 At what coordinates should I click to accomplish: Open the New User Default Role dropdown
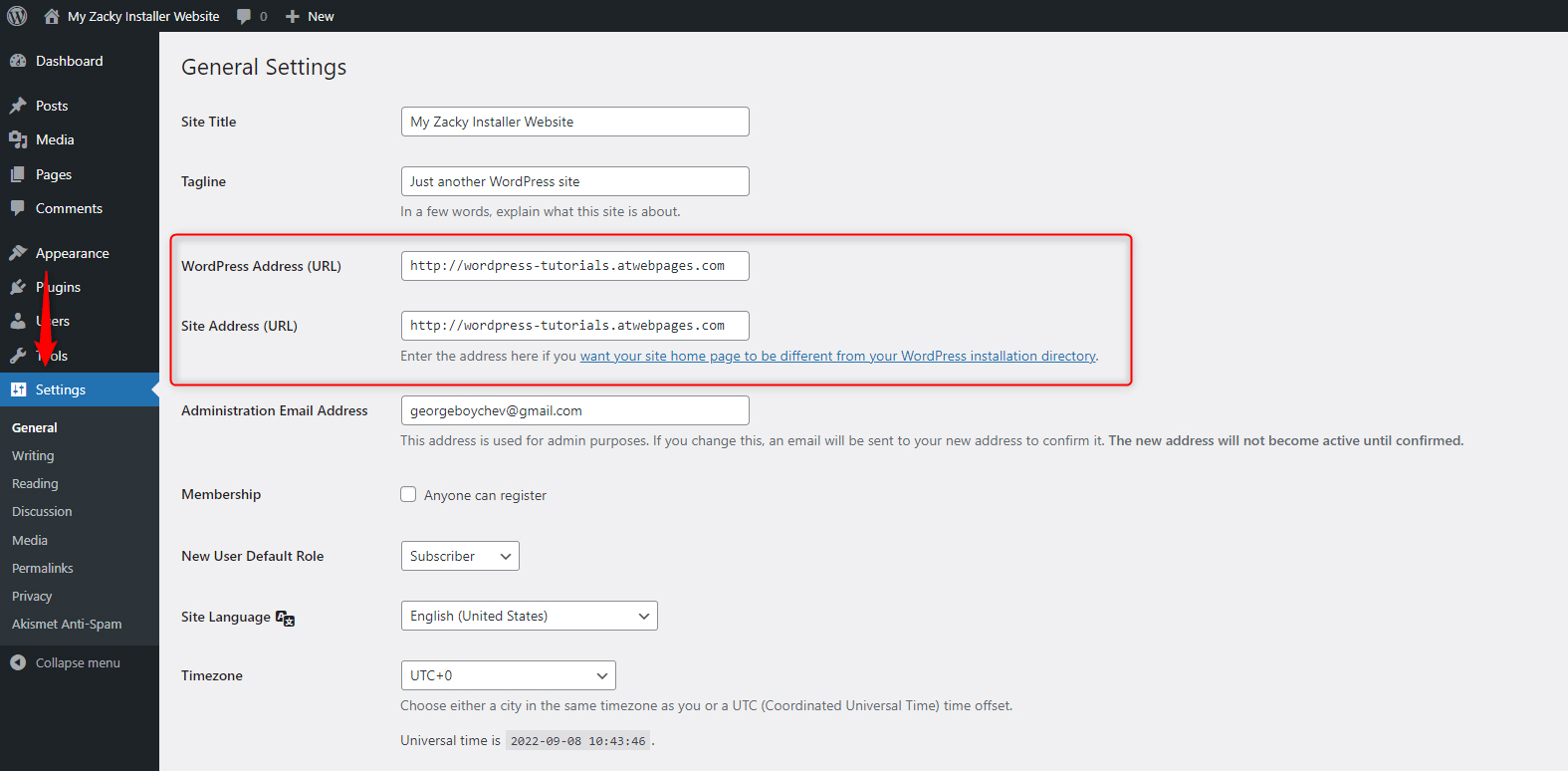pos(460,556)
